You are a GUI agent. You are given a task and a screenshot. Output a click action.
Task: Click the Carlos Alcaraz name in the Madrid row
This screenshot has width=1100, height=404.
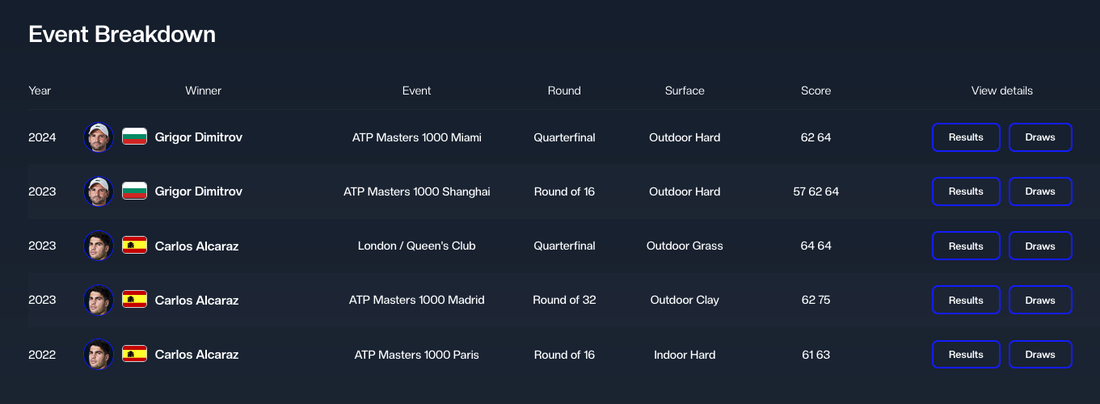pos(196,300)
